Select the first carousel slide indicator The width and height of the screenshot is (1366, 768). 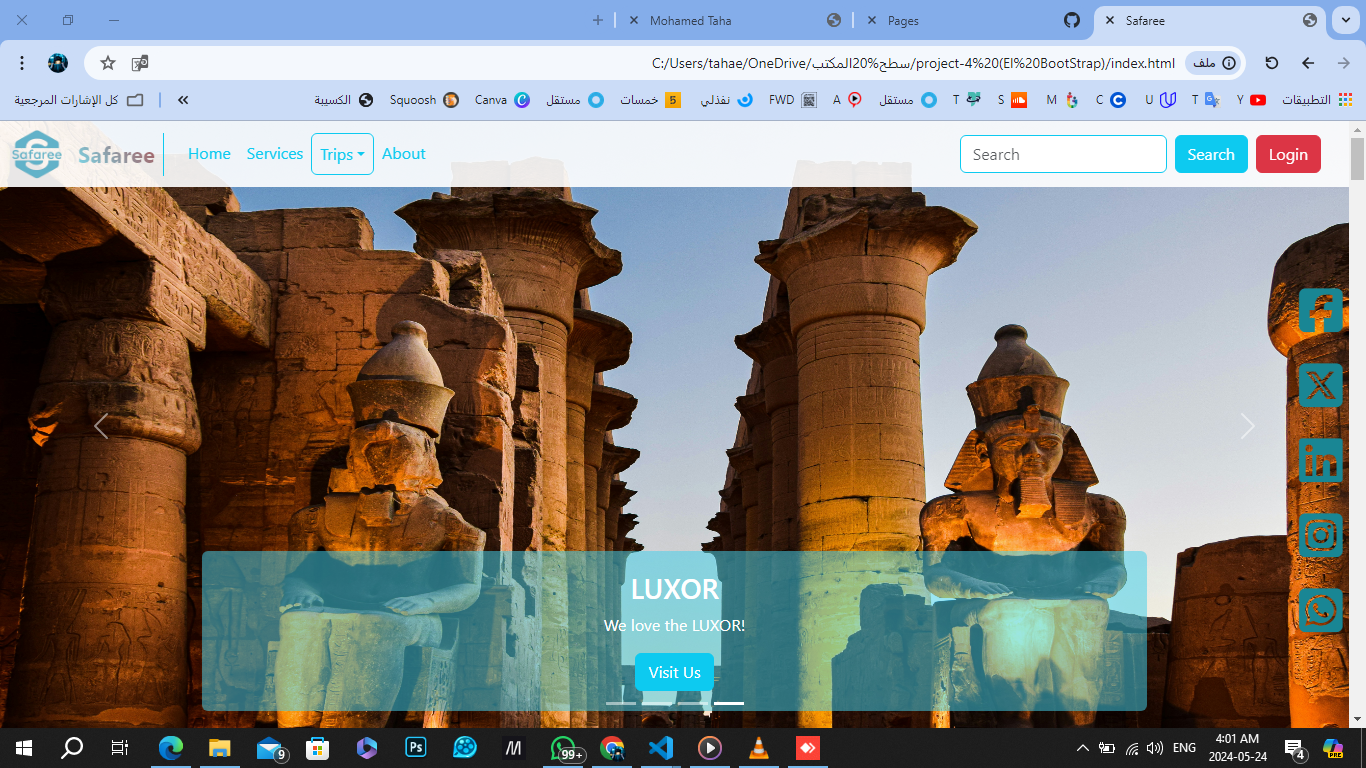coord(621,703)
